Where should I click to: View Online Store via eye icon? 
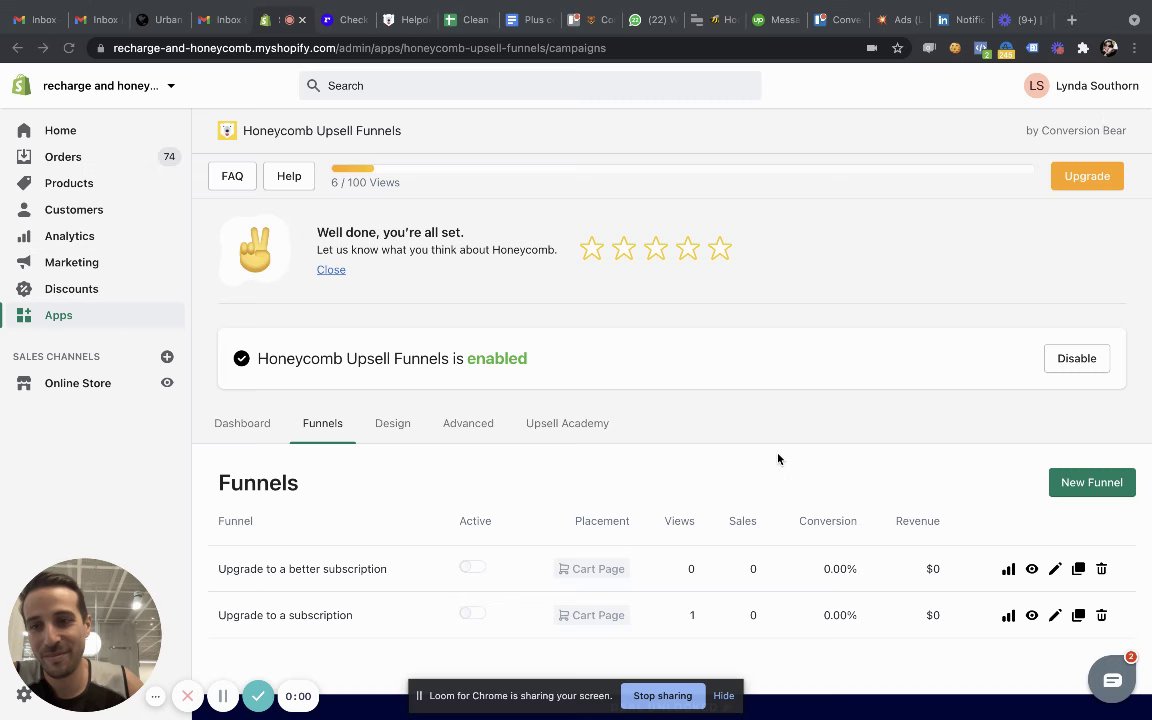click(167, 383)
